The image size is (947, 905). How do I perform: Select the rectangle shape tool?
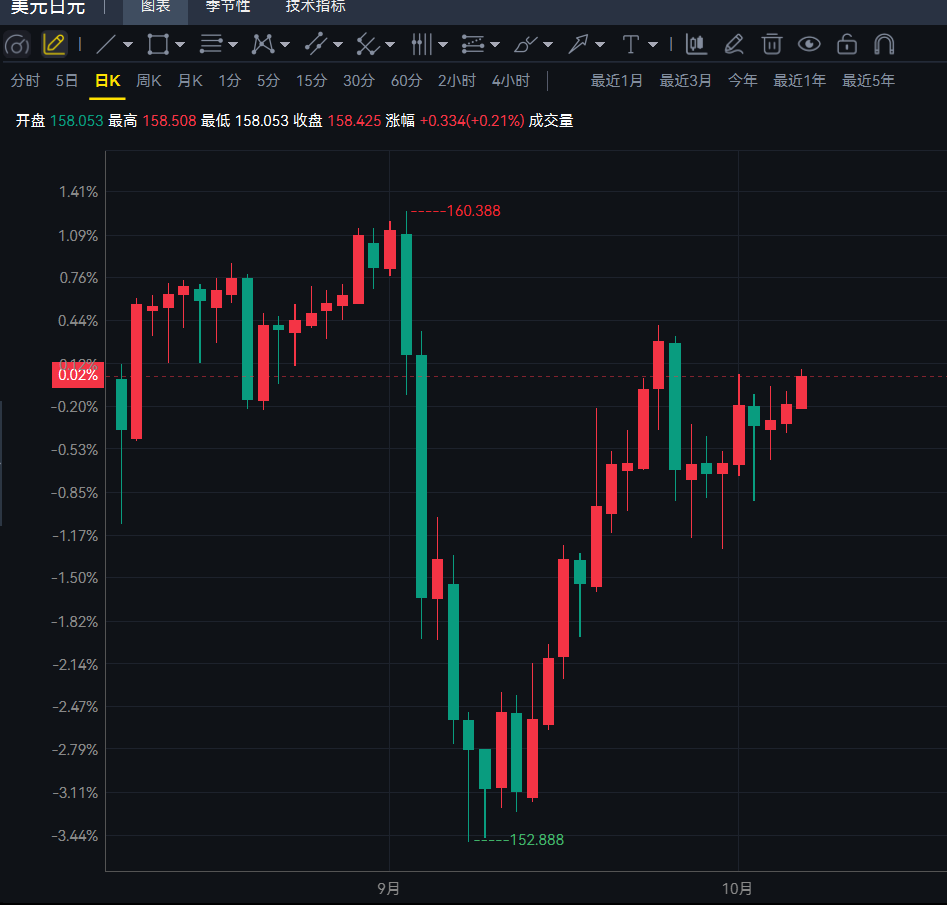158,45
